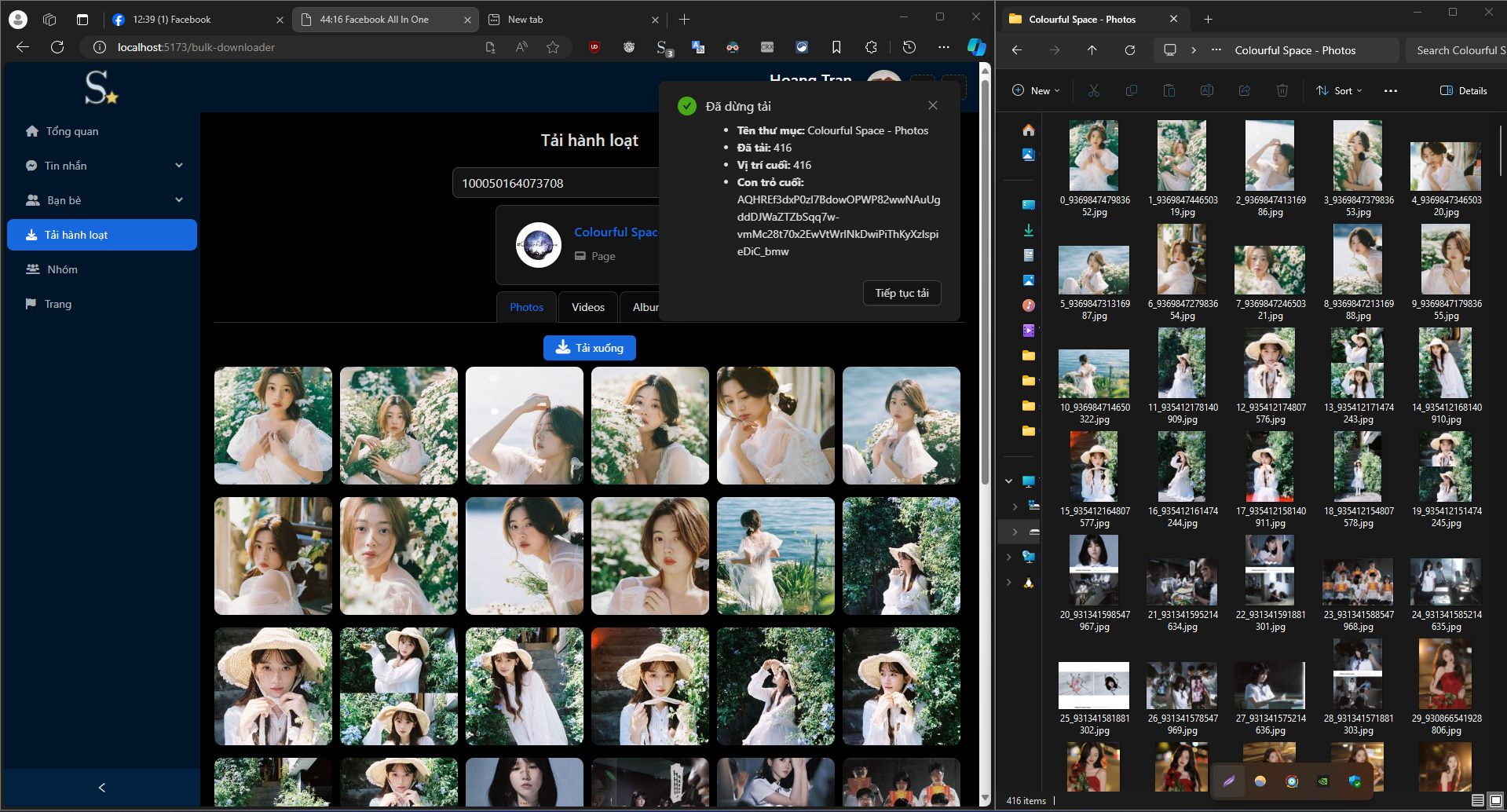Click Cut scissors icon in Explorer toolbar

[x=1093, y=90]
